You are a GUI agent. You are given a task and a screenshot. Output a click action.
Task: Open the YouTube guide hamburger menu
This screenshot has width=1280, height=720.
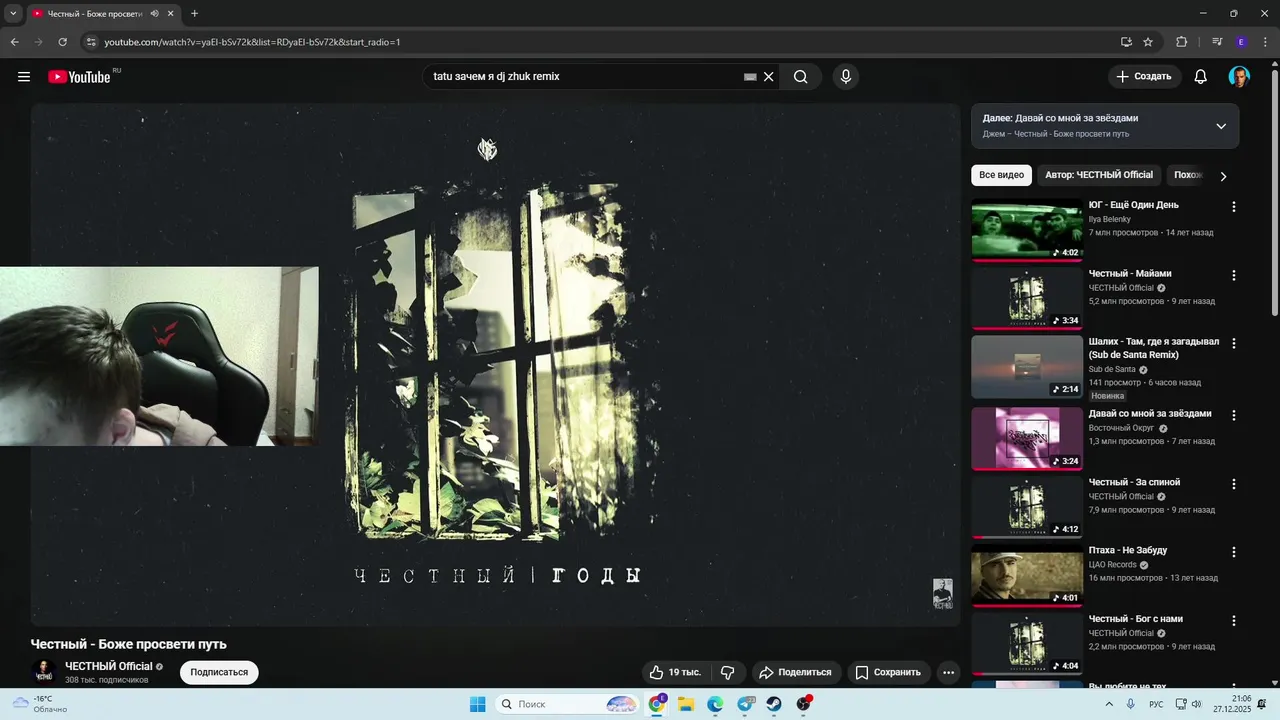point(24,77)
